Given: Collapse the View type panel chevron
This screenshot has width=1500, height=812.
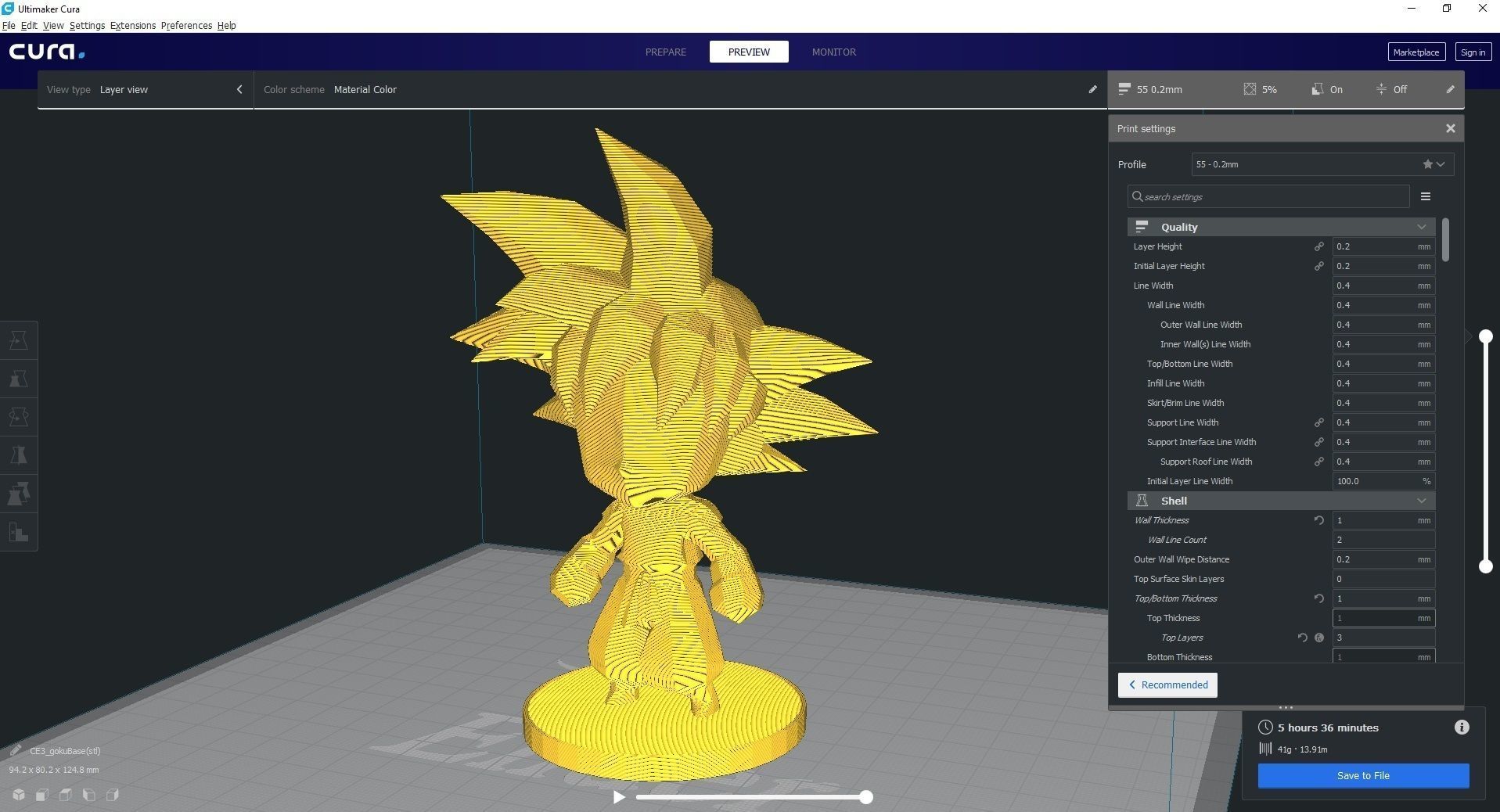Looking at the screenshot, I should (x=239, y=89).
